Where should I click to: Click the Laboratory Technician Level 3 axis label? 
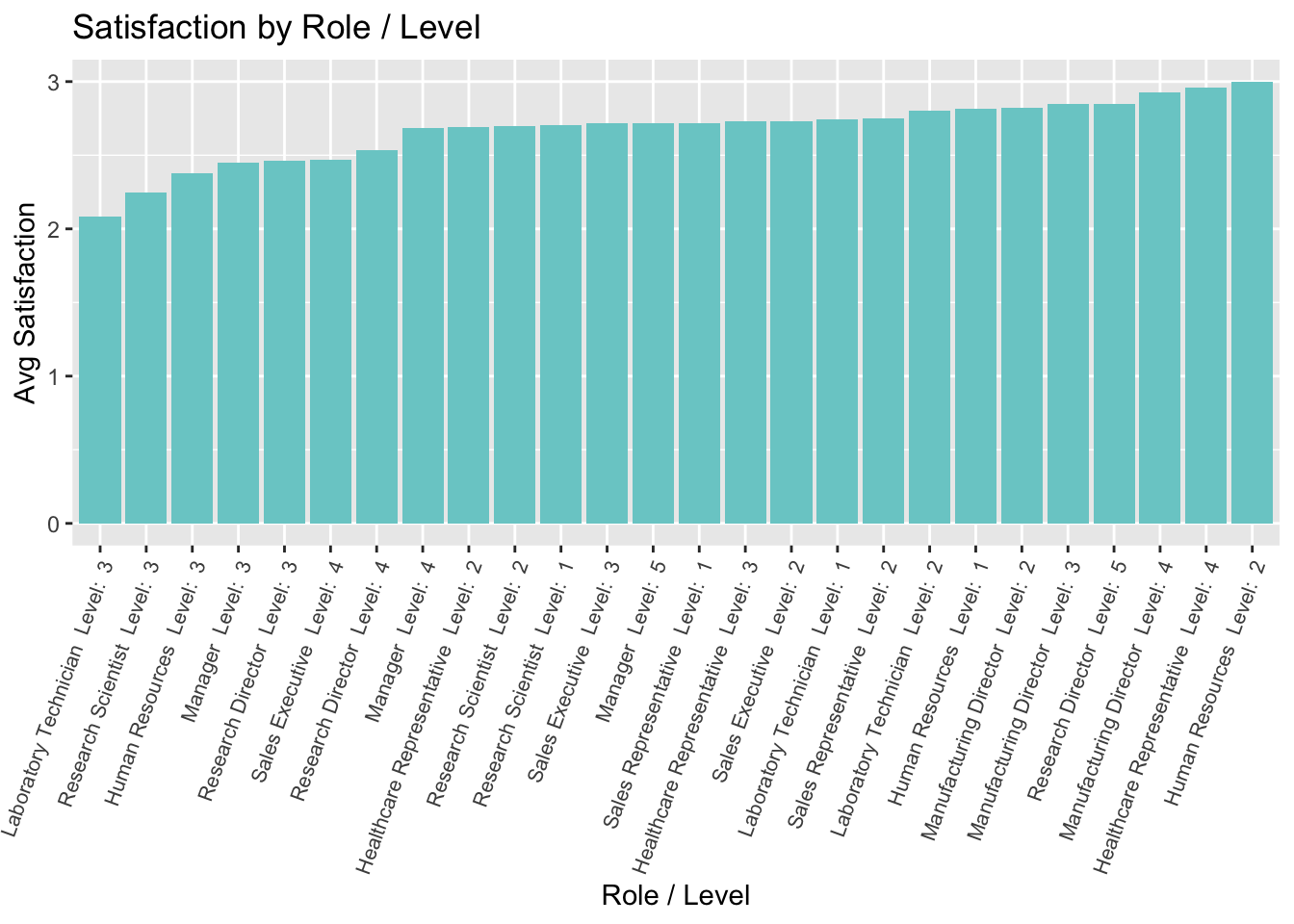tap(58, 688)
